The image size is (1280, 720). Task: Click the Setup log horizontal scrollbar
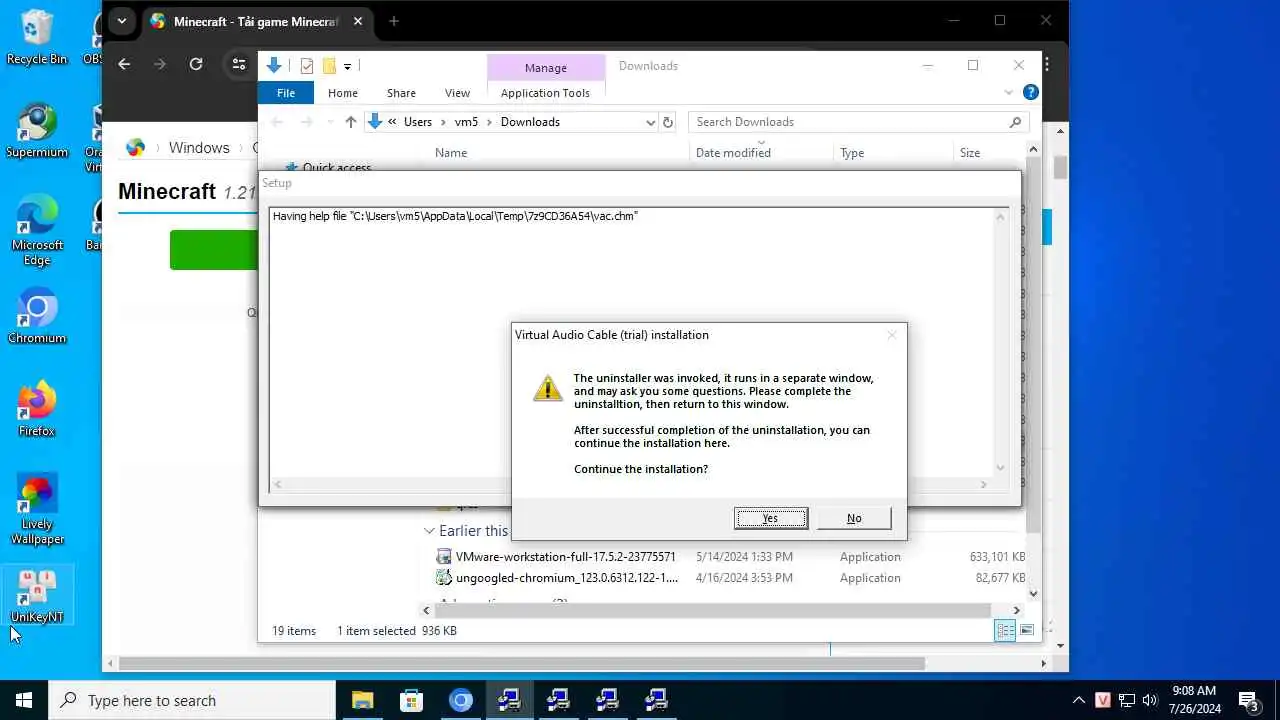[630, 485]
